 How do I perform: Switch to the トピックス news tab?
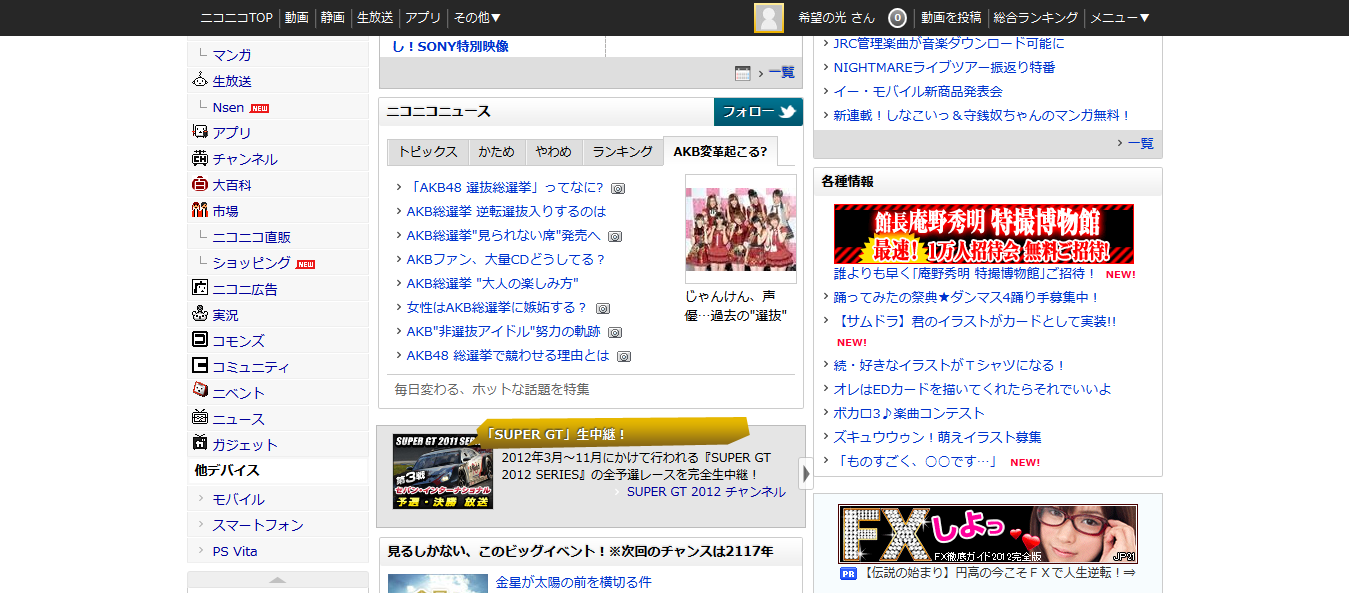(427, 152)
